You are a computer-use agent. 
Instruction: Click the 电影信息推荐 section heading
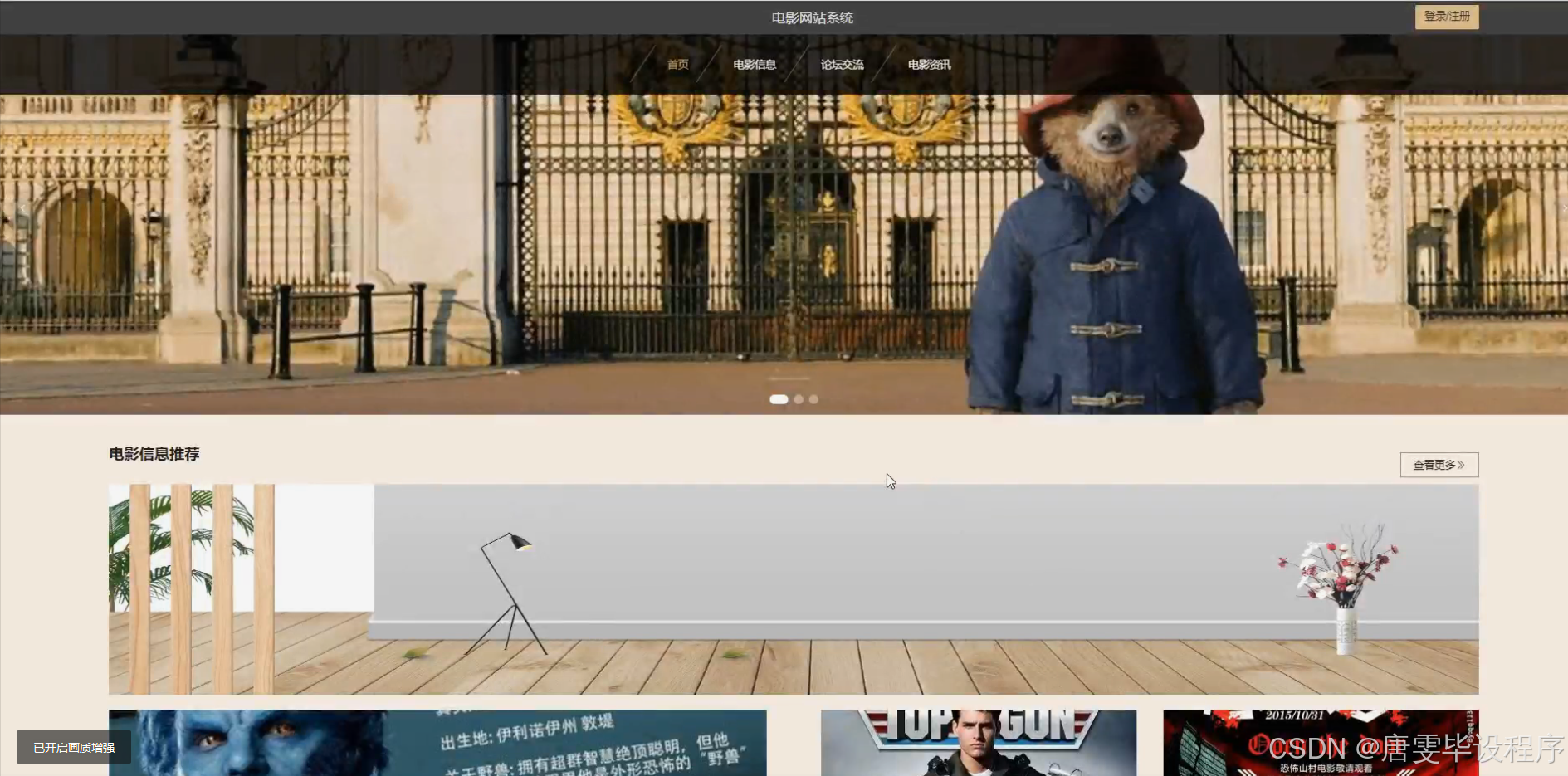coord(154,454)
